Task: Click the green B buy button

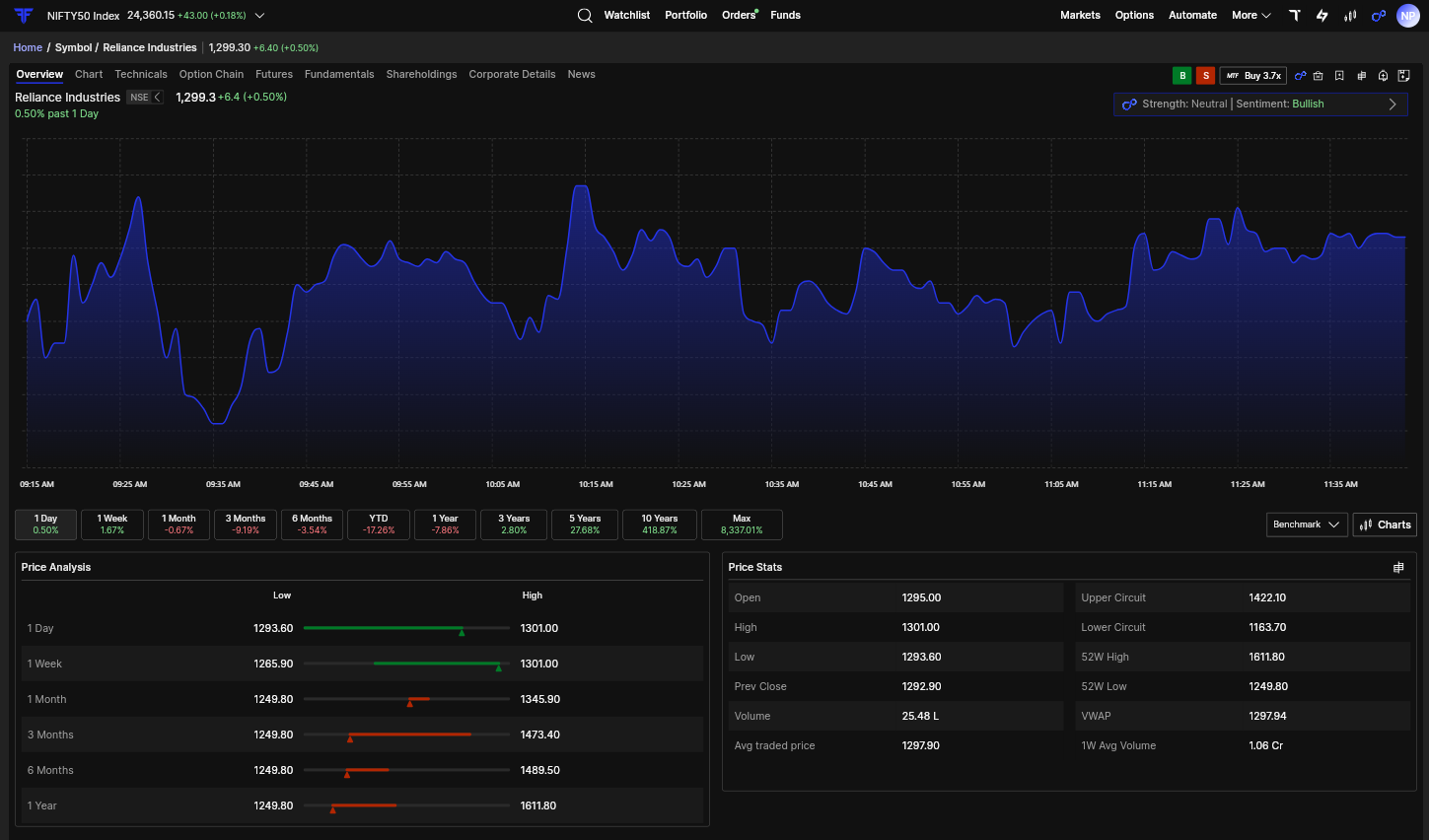Action: pyautogui.click(x=1181, y=76)
